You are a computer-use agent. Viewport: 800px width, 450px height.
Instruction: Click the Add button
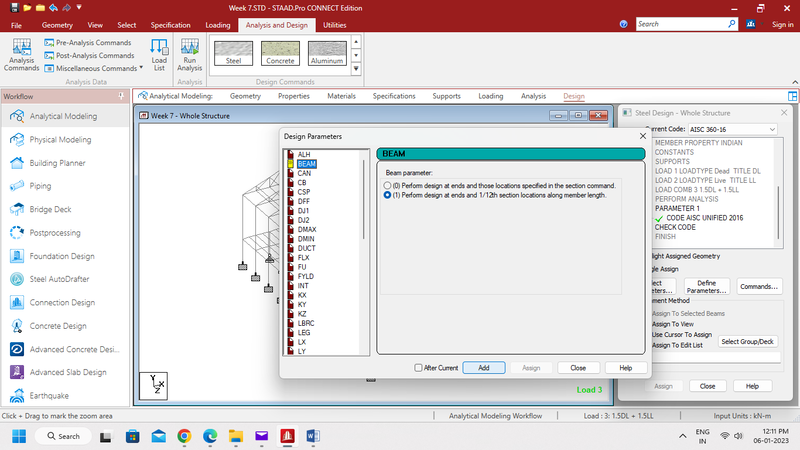tap(484, 368)
